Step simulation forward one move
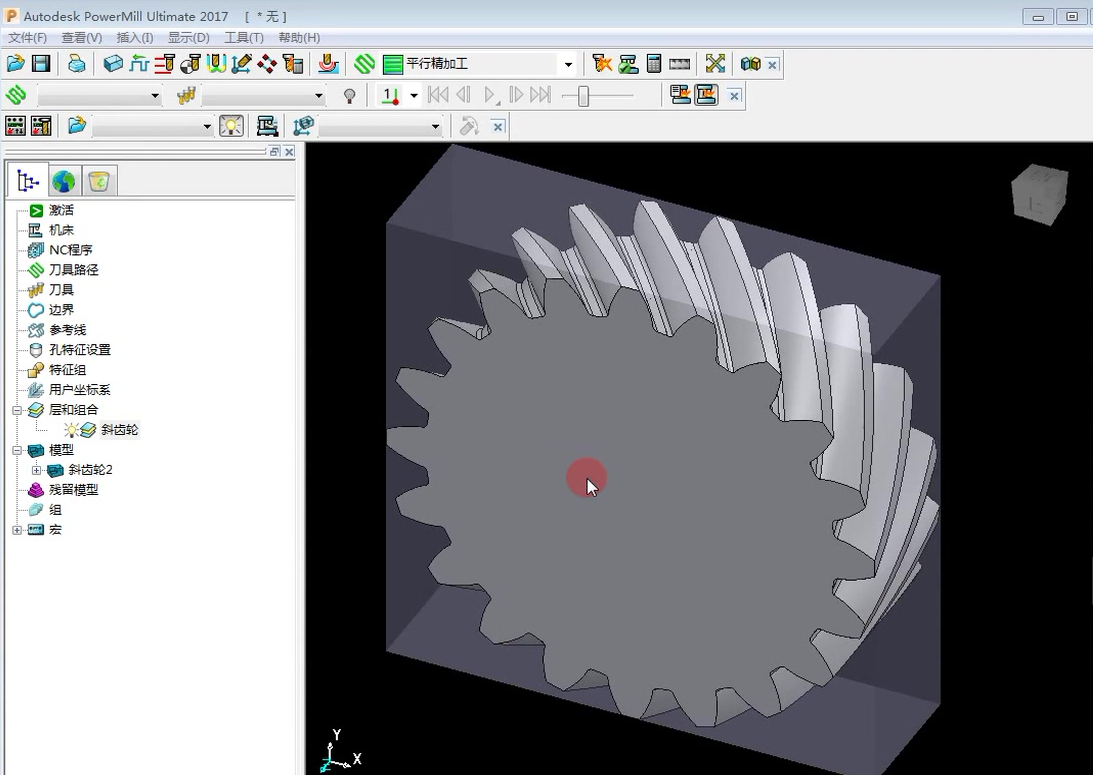Viewport: 1093px width, 775px height. click(516, 95)
